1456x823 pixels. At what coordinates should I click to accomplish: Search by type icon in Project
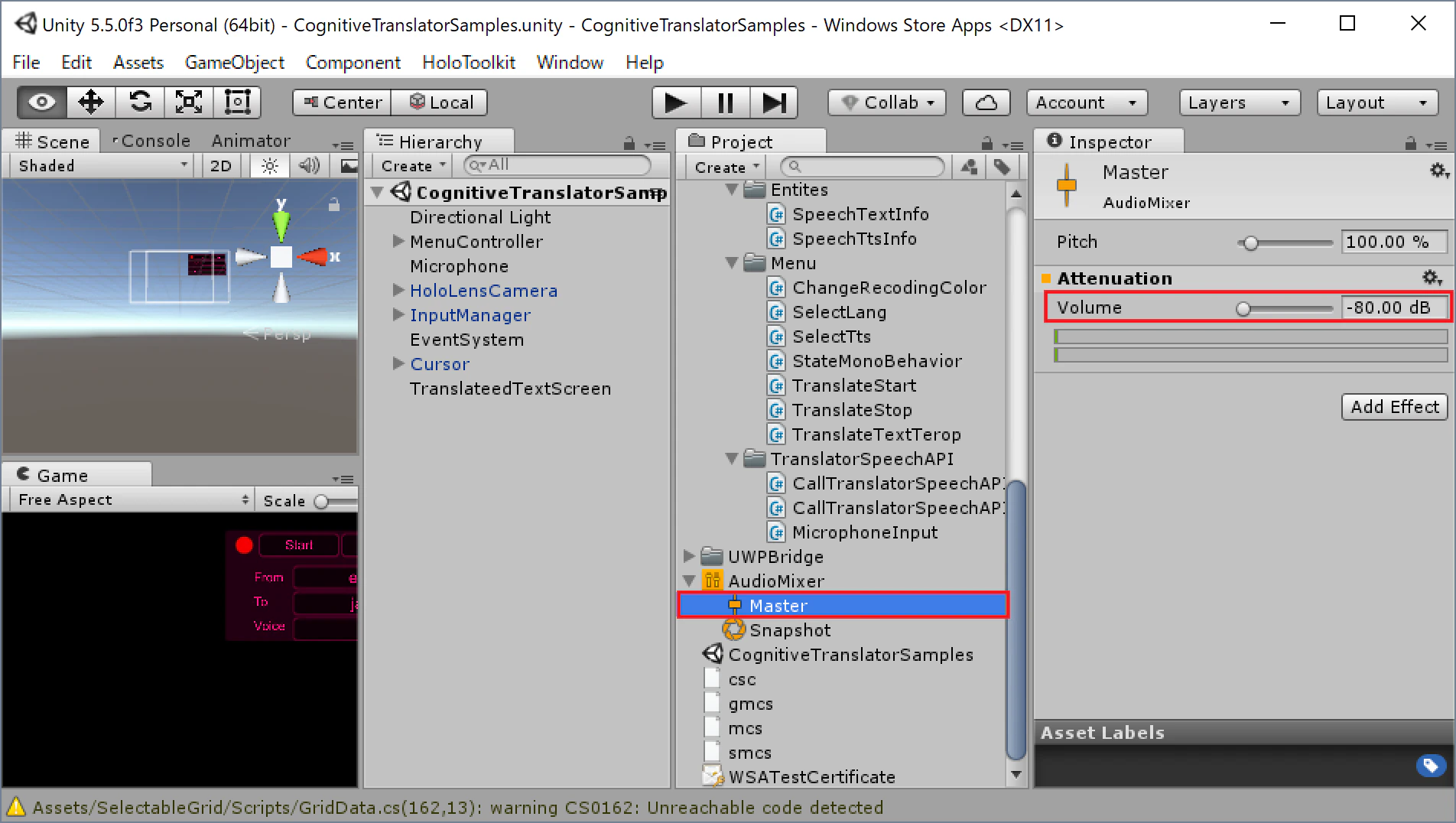[x=969, y=167]
